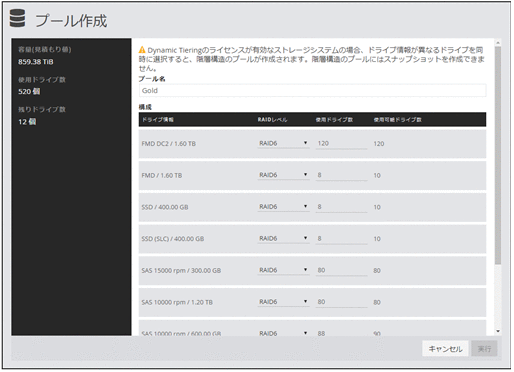This screenshot has height=372, width=514.
Task: Edit the pool name field containing Gold
Action: (312, 90)
